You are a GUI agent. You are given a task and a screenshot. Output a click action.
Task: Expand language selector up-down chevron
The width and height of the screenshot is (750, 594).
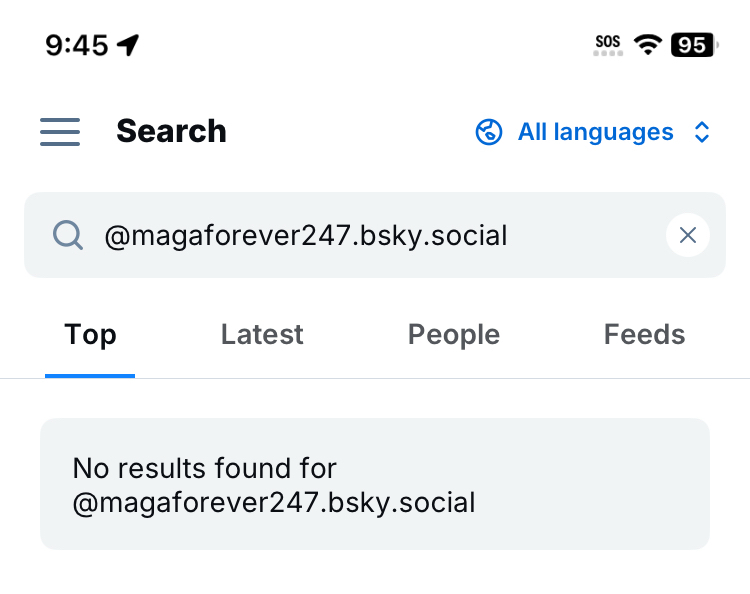point(702,132)
